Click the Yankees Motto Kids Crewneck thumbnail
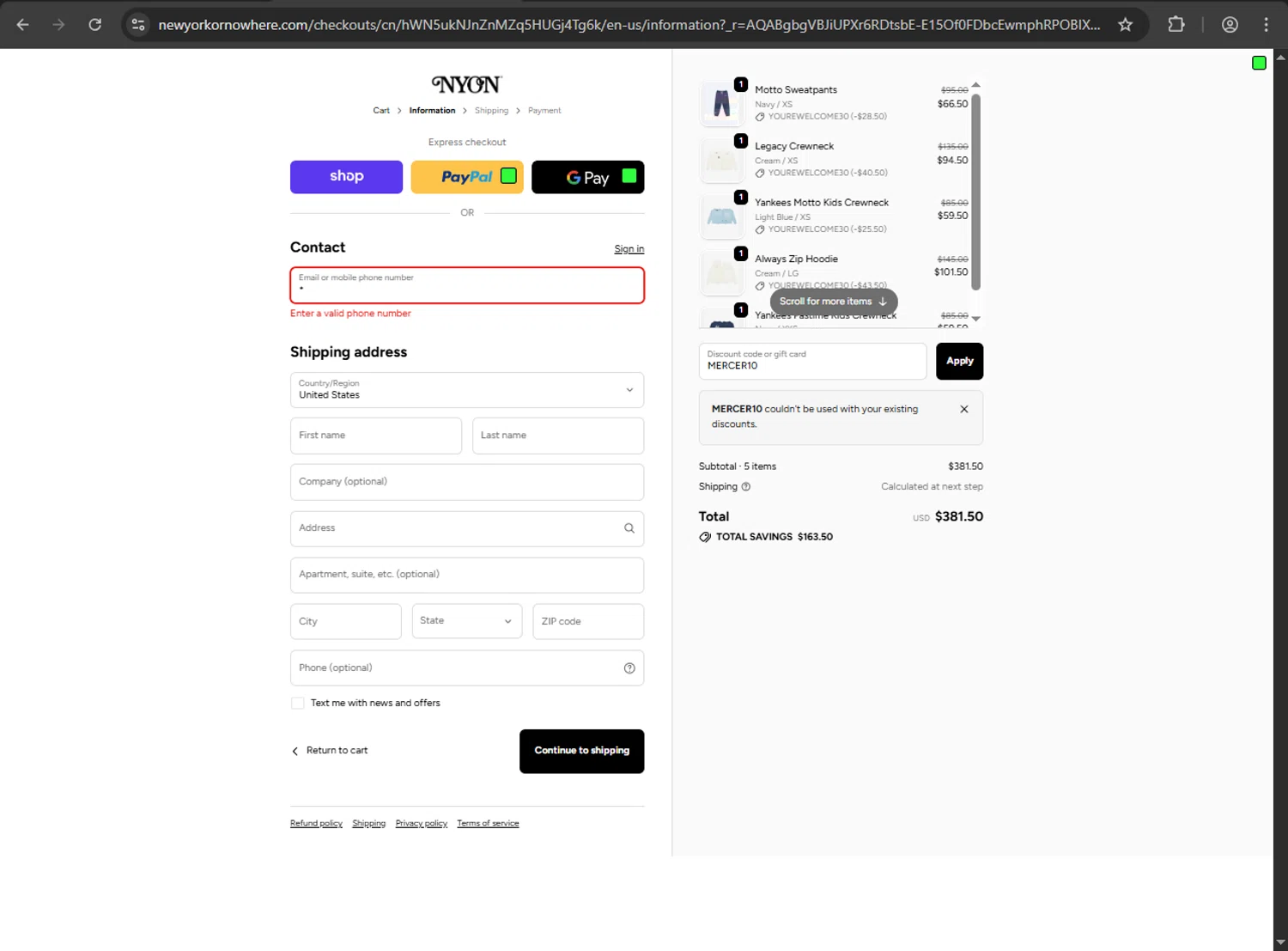This screenshot has width=1288, height=951. [x=722, y=216]
